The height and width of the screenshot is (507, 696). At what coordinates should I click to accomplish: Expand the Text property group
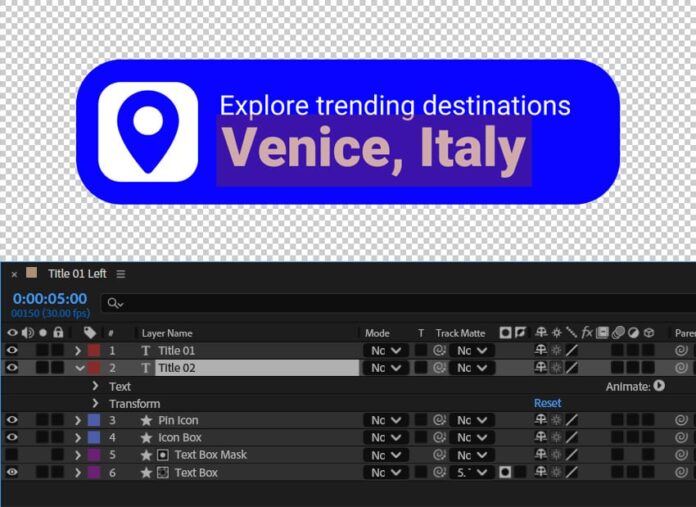(x=95, y=386)
